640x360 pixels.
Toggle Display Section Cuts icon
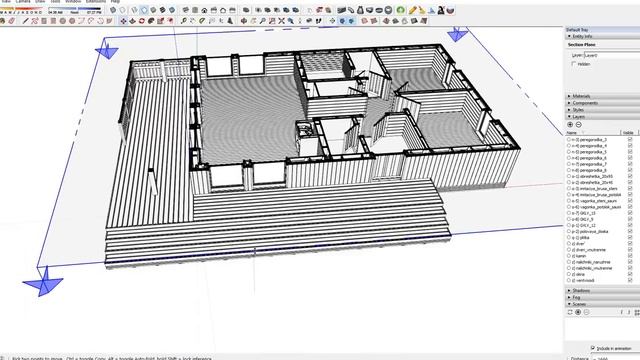coord(351,21)
